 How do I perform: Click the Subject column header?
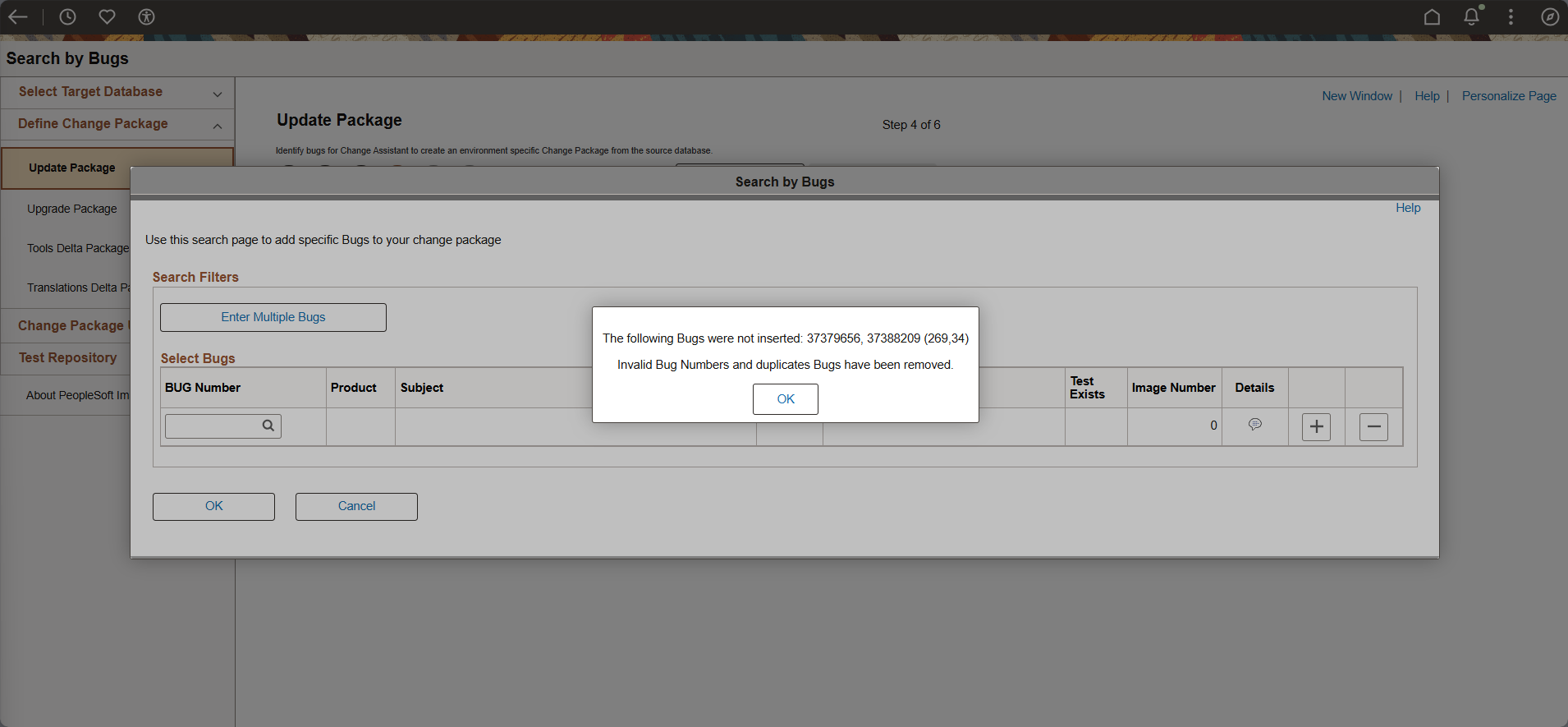click(x=422, y=388)
